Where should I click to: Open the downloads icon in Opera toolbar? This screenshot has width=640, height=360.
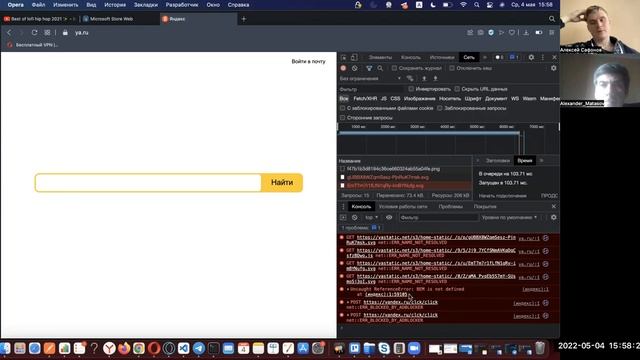pos(526,33)
